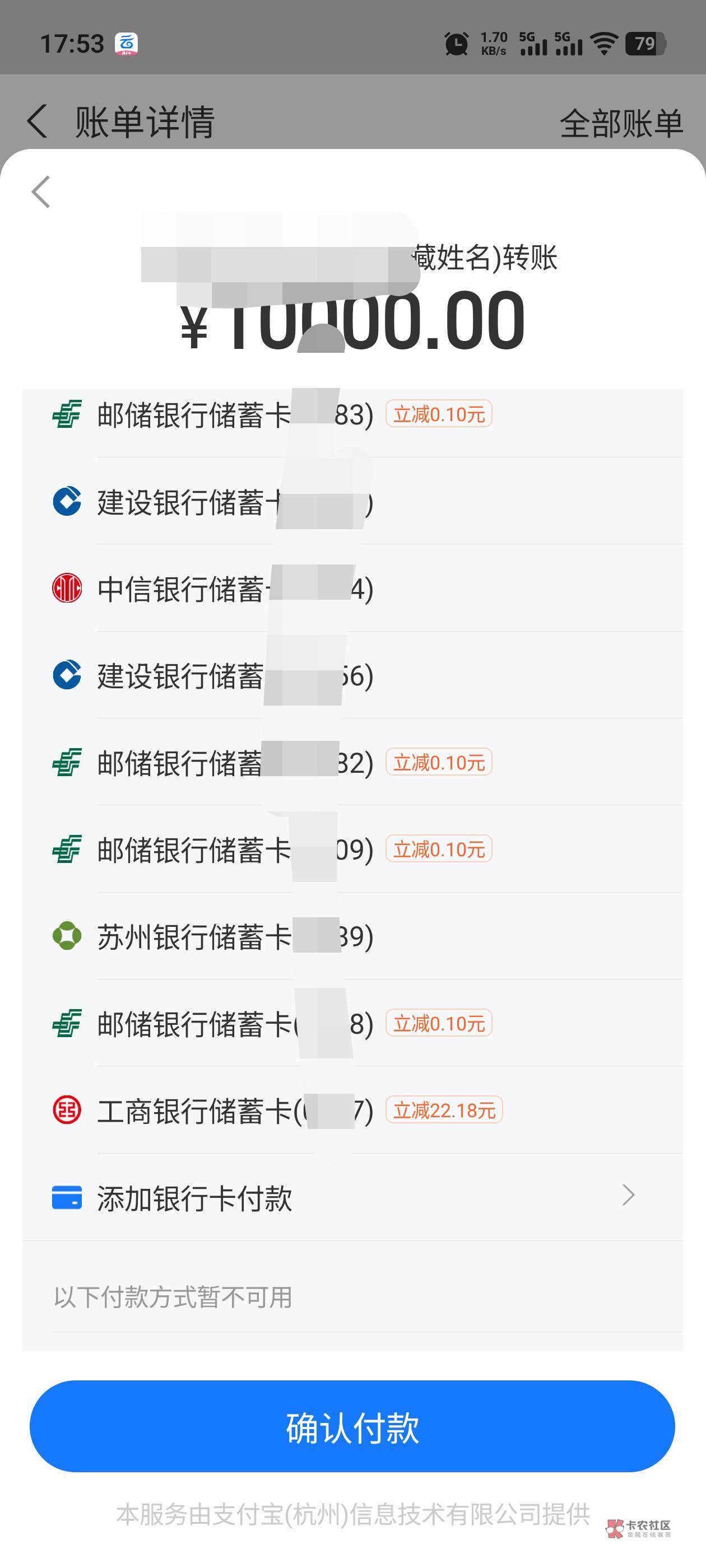This screenshot has width=706, height=1568.
Task: Tap the 立减22.18元 discount tag
Action: pyautogui.click(x=444, y=1110)
